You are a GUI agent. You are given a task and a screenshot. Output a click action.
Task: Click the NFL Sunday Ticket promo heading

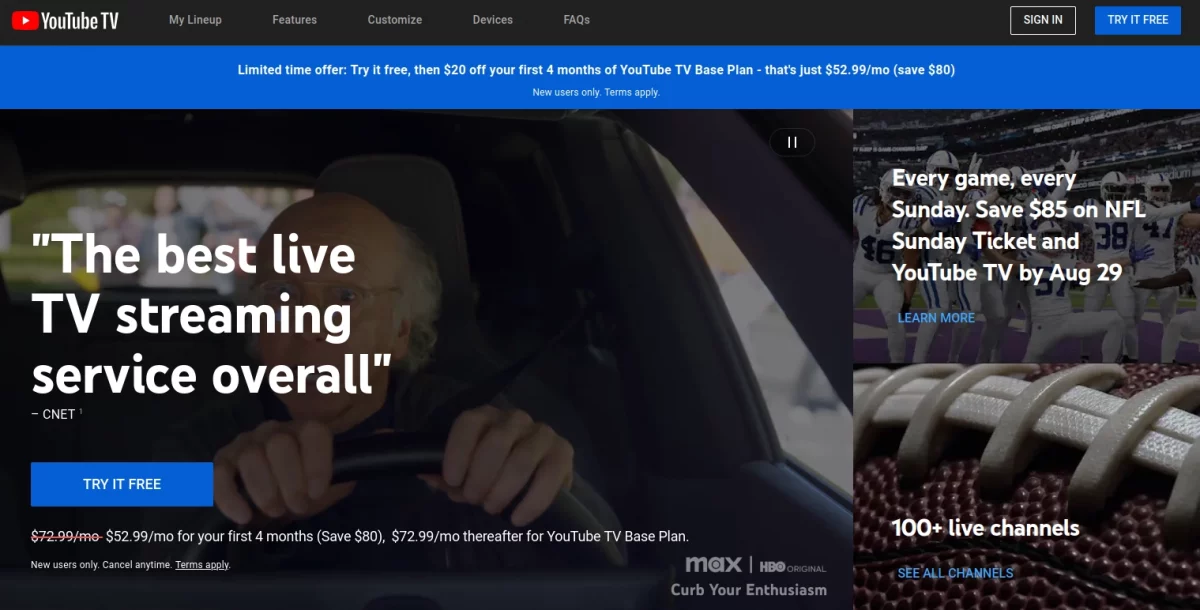1018,225
